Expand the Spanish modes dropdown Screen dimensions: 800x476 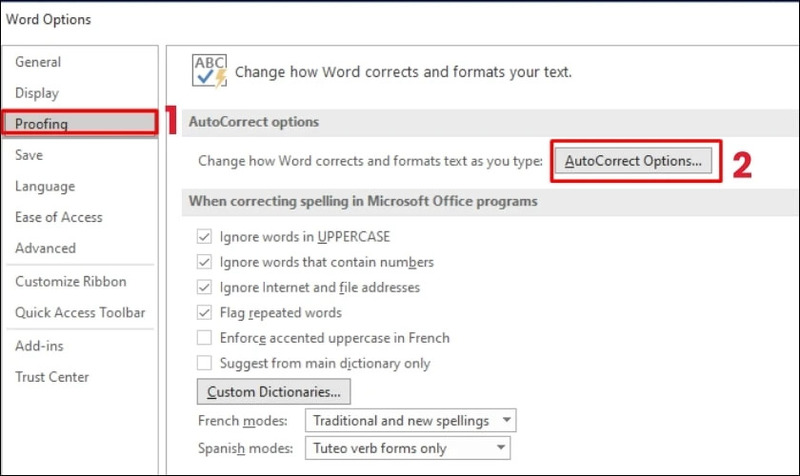coord(407,448)
